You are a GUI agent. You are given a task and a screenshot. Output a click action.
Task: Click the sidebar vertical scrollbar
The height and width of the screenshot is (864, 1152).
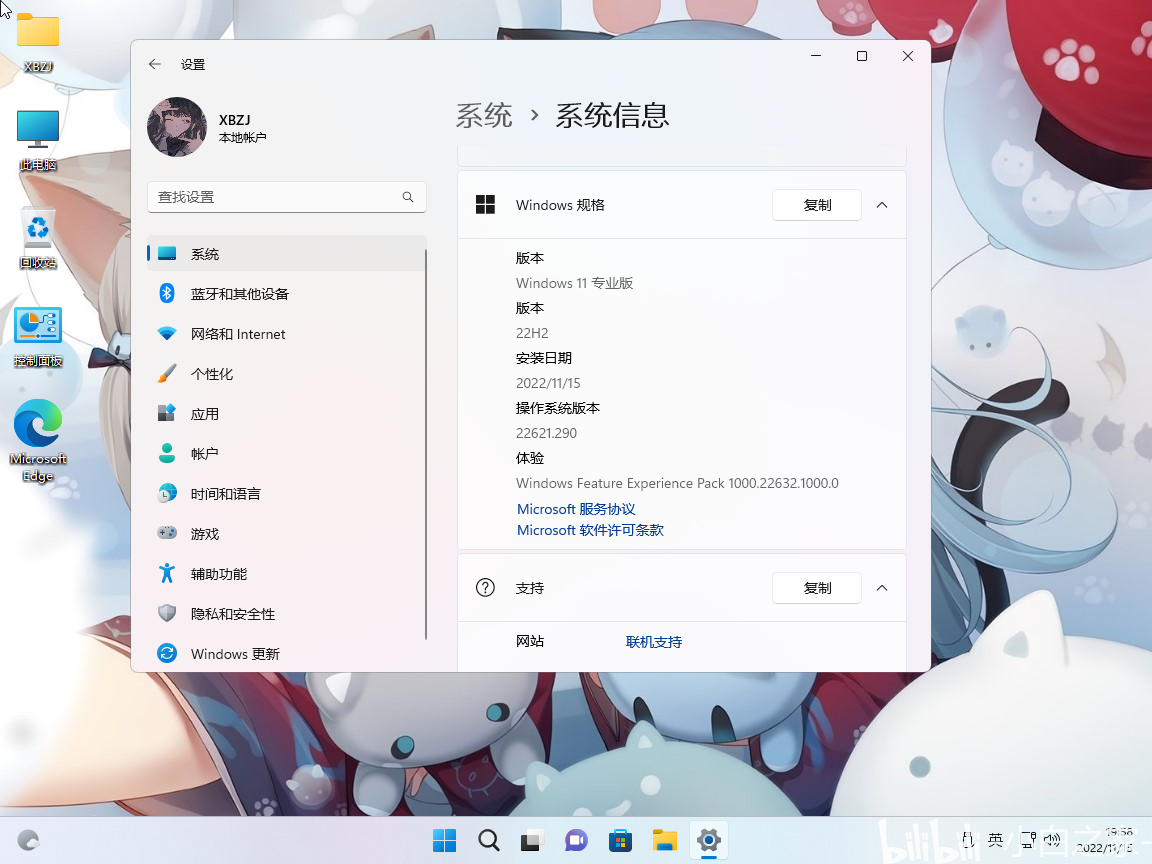pos(425,444)
